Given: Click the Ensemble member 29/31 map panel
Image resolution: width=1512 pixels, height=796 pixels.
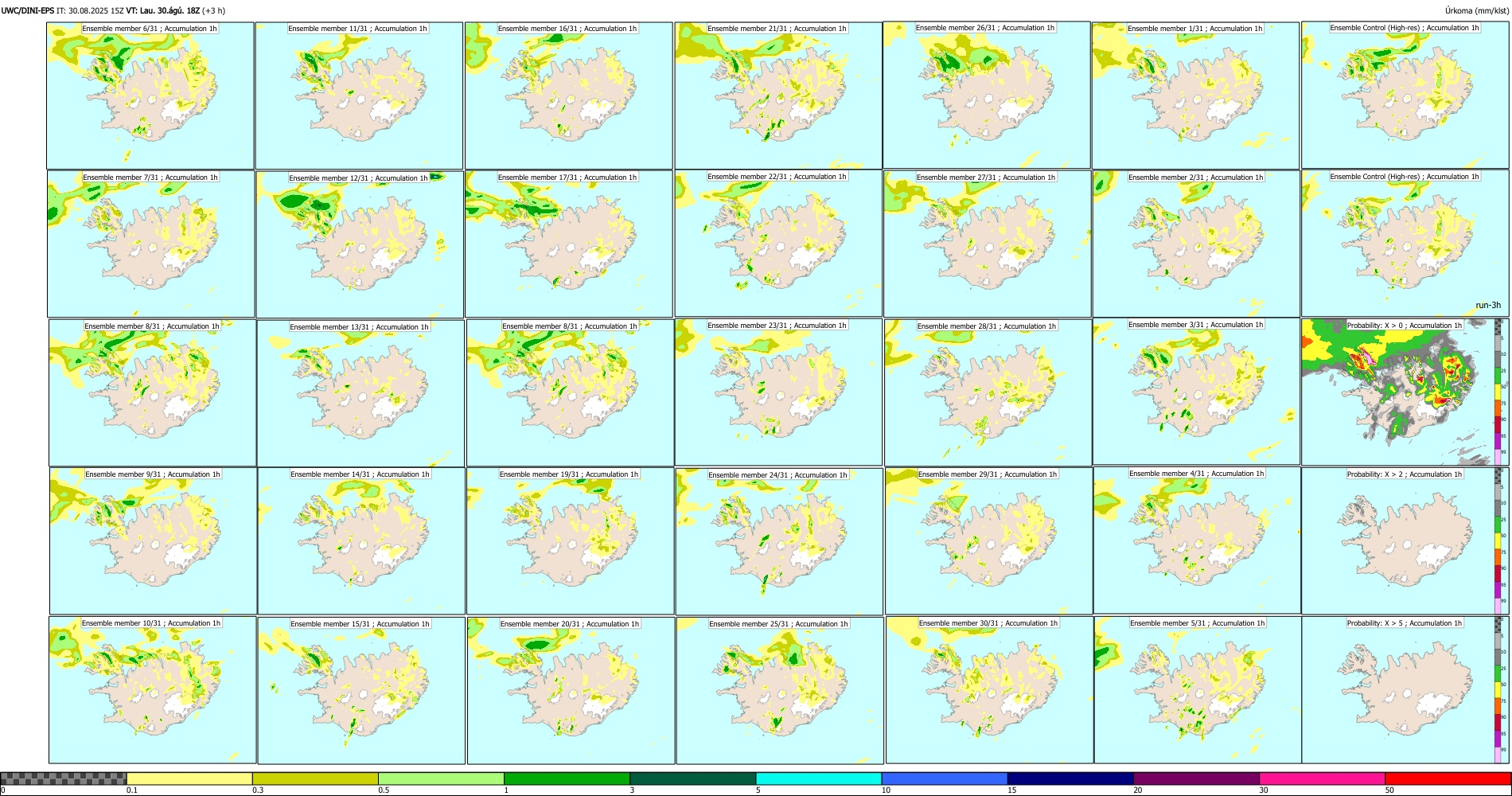Looking at the screenshot, I should point(989,540).
